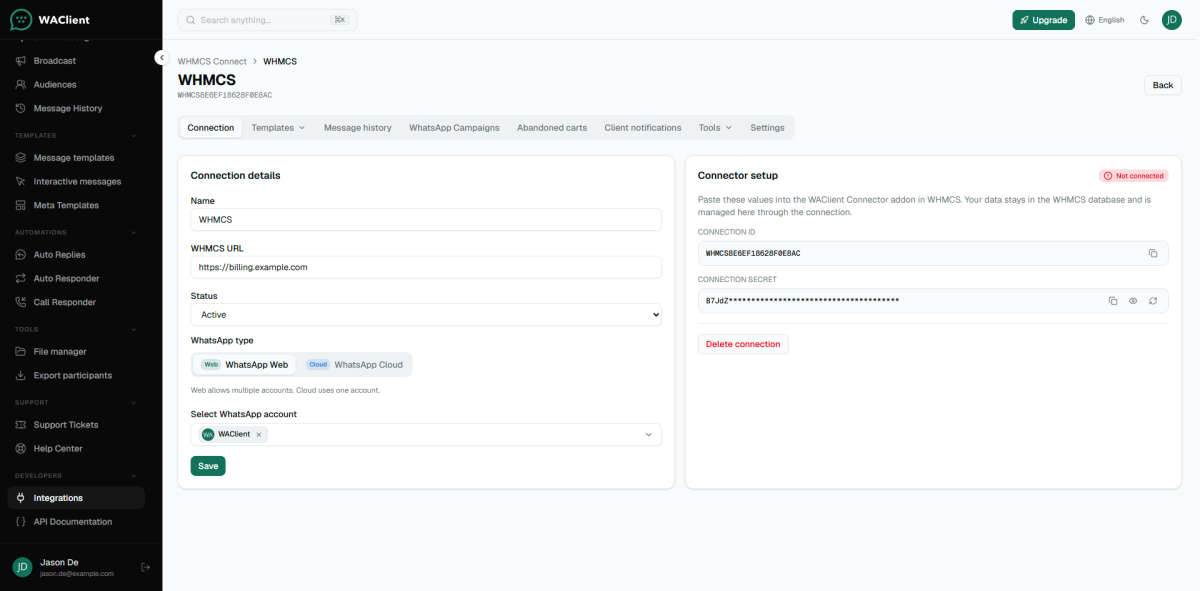Open the Integrations plug icon
Image resolution: width=1200 pixels, height=591 pixels.
click(21, 498)
